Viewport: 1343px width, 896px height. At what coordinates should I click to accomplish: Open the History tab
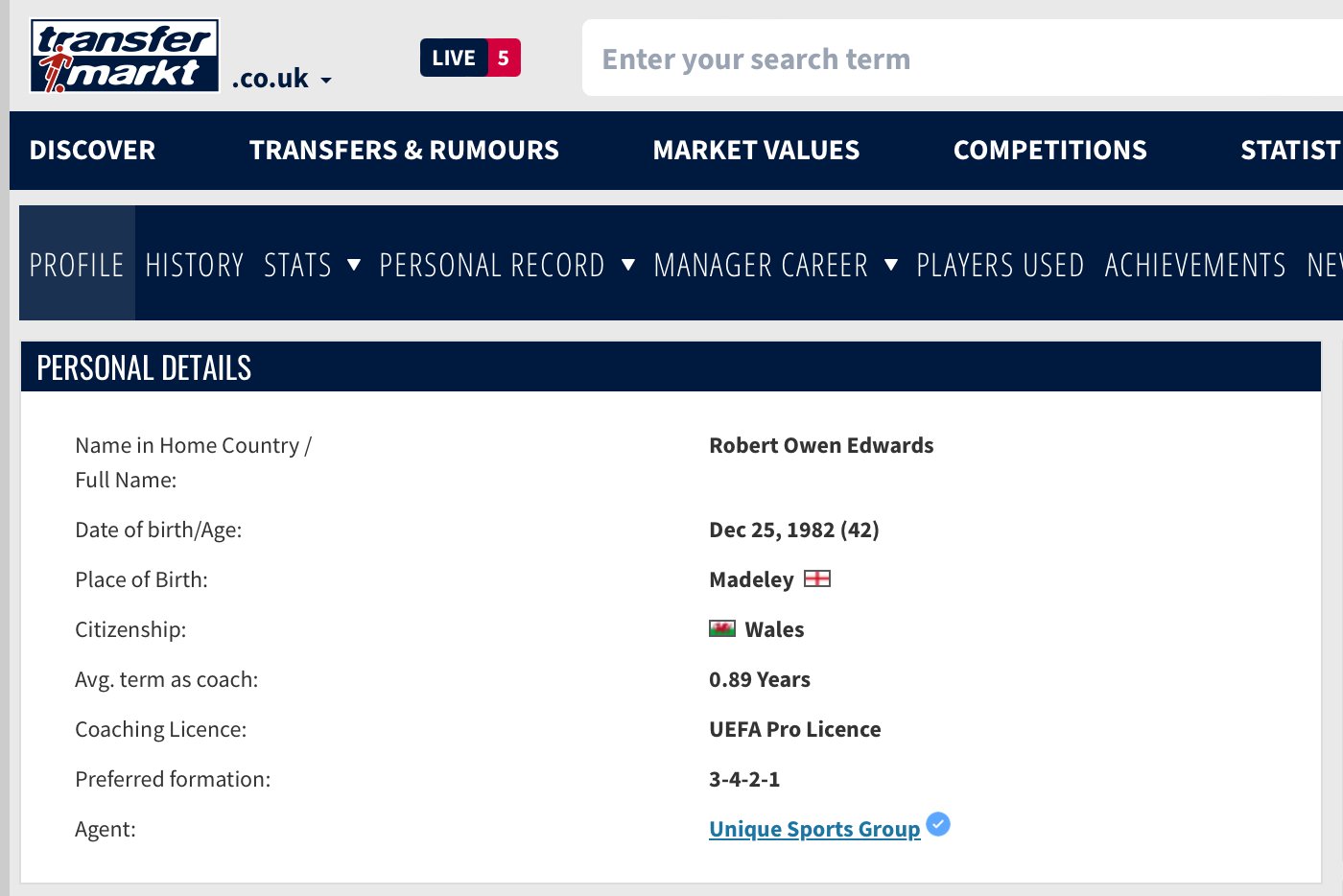[x=195, y=264]
